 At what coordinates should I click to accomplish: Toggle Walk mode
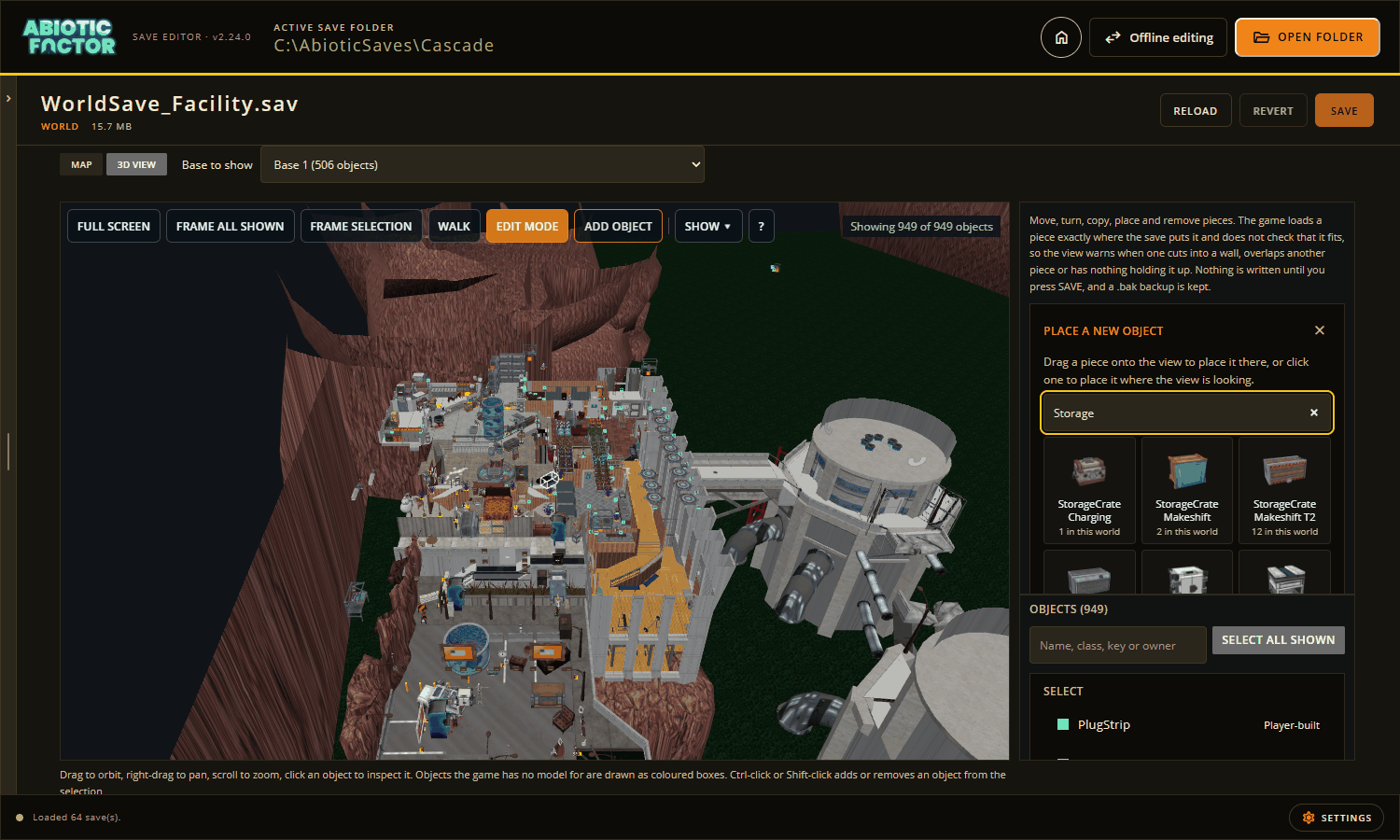(x=454, y=226)
